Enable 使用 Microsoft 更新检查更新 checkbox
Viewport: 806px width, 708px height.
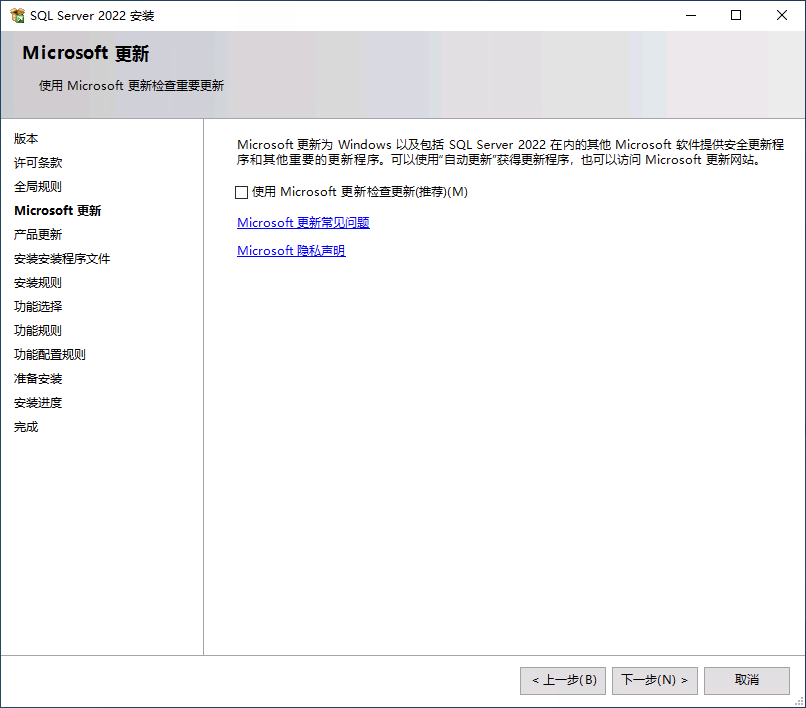[241, 192]
